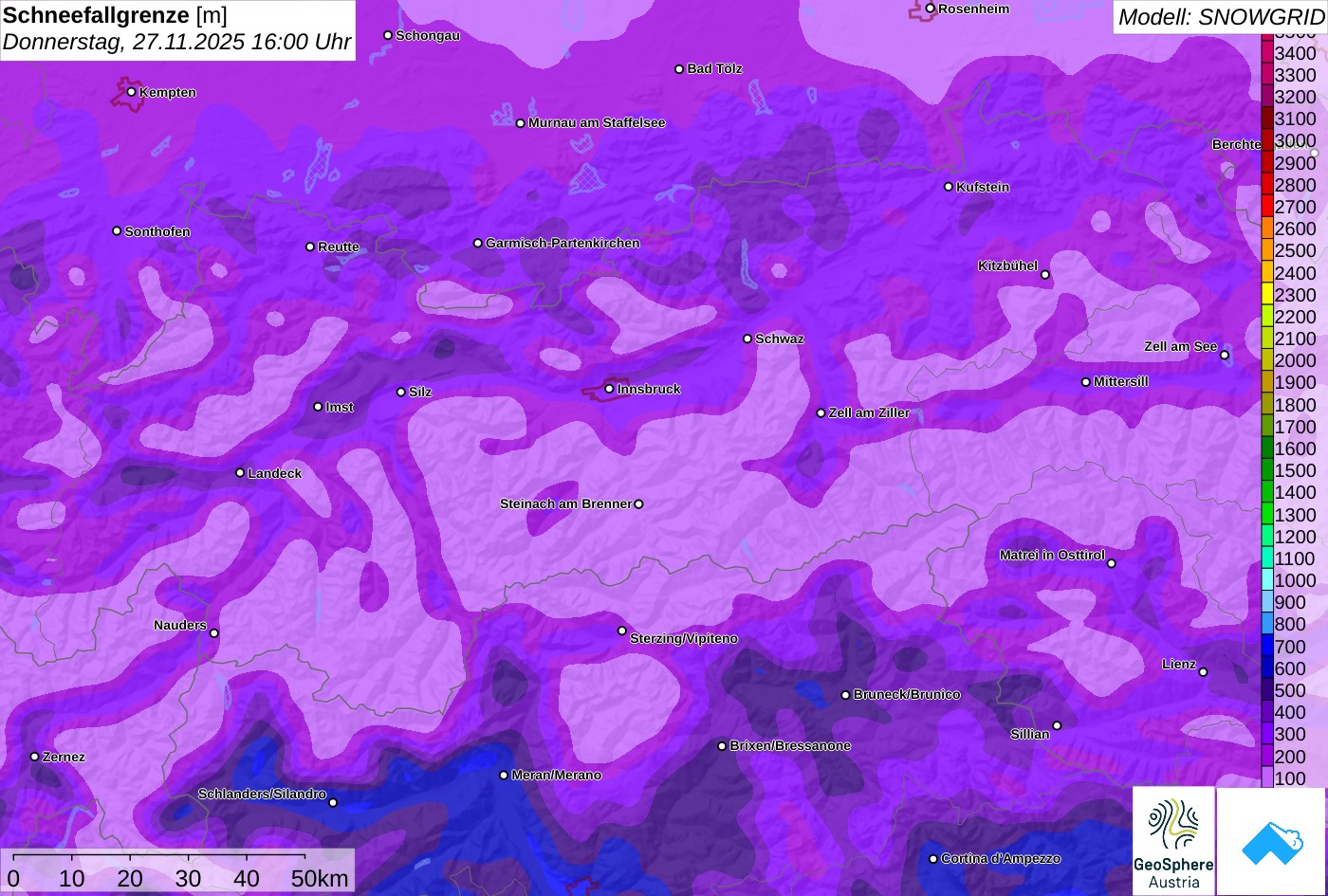The height and width of the screenshot is (896, 1328).
Task: Click the blue cloud arrow logo
Action: (x=1271, y=841)
